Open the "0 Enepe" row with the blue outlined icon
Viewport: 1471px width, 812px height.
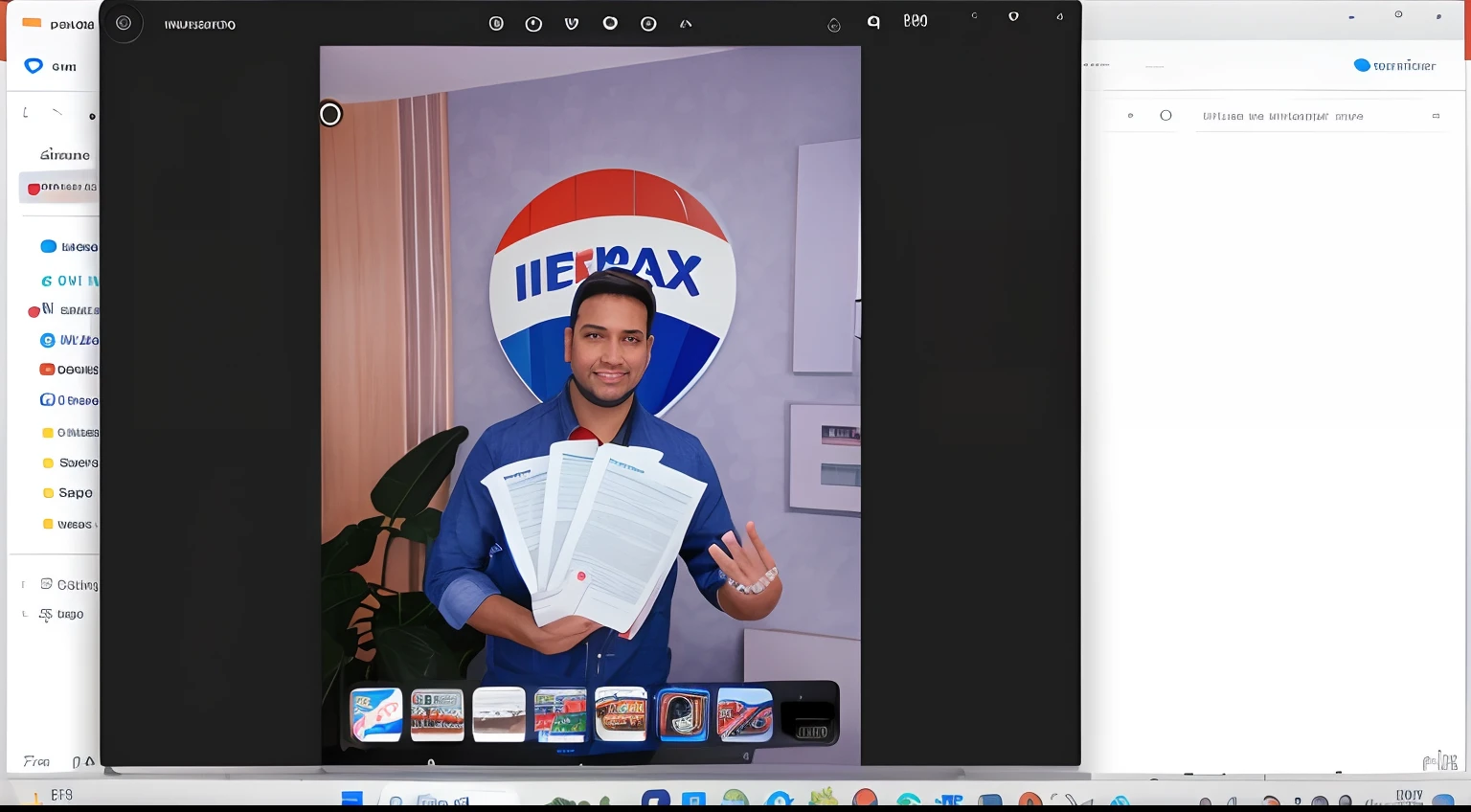tap(69, 400)
